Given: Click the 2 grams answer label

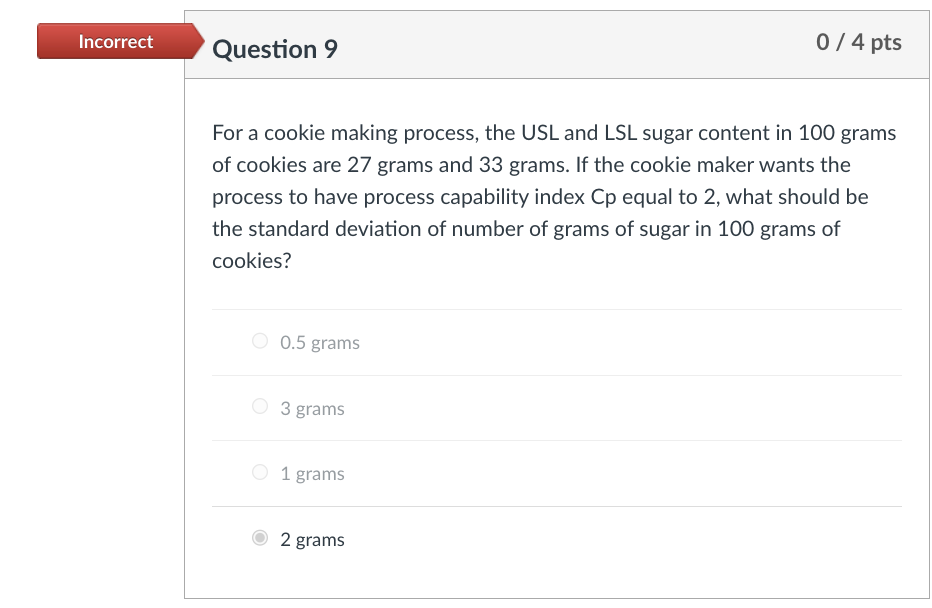Looking at the screenshot, I should (x=312, y=539).
